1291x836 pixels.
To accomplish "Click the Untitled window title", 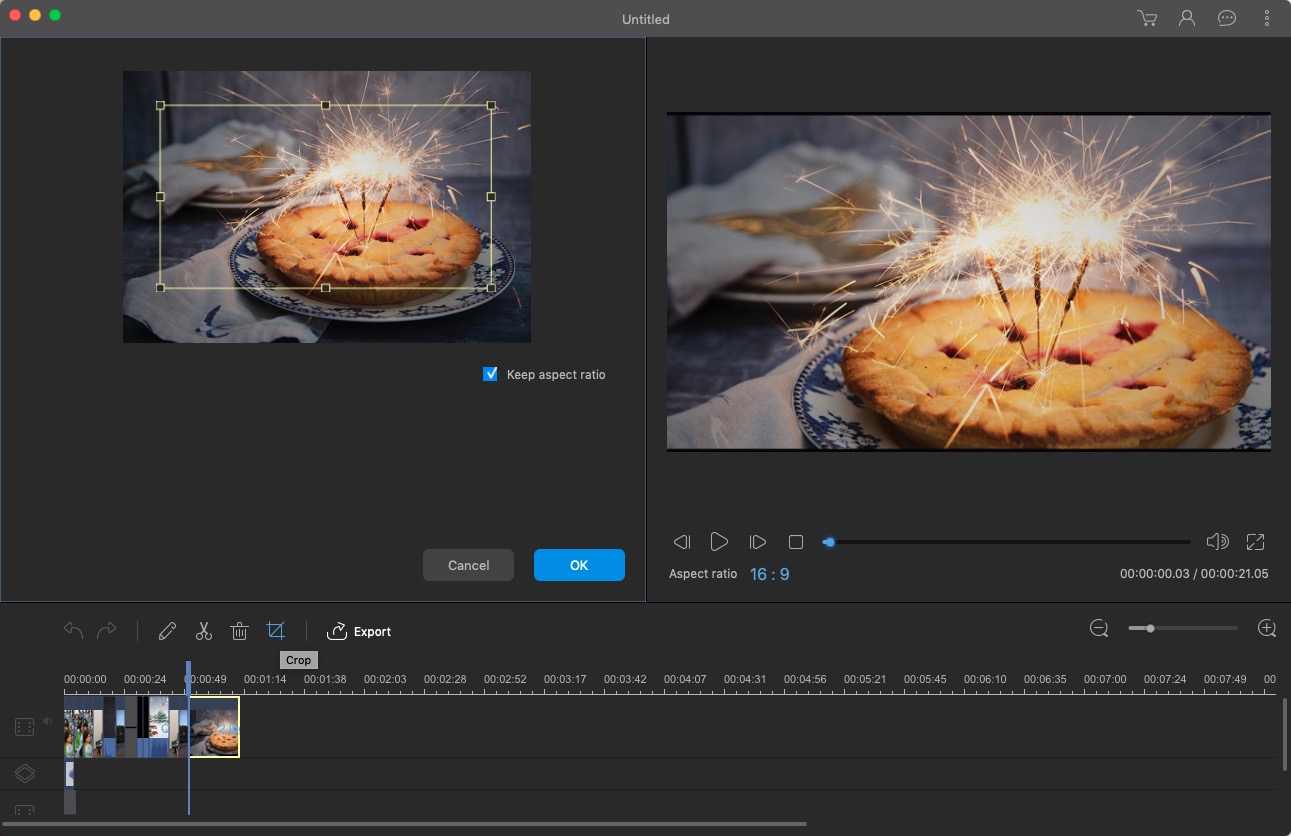I will 646,19.
